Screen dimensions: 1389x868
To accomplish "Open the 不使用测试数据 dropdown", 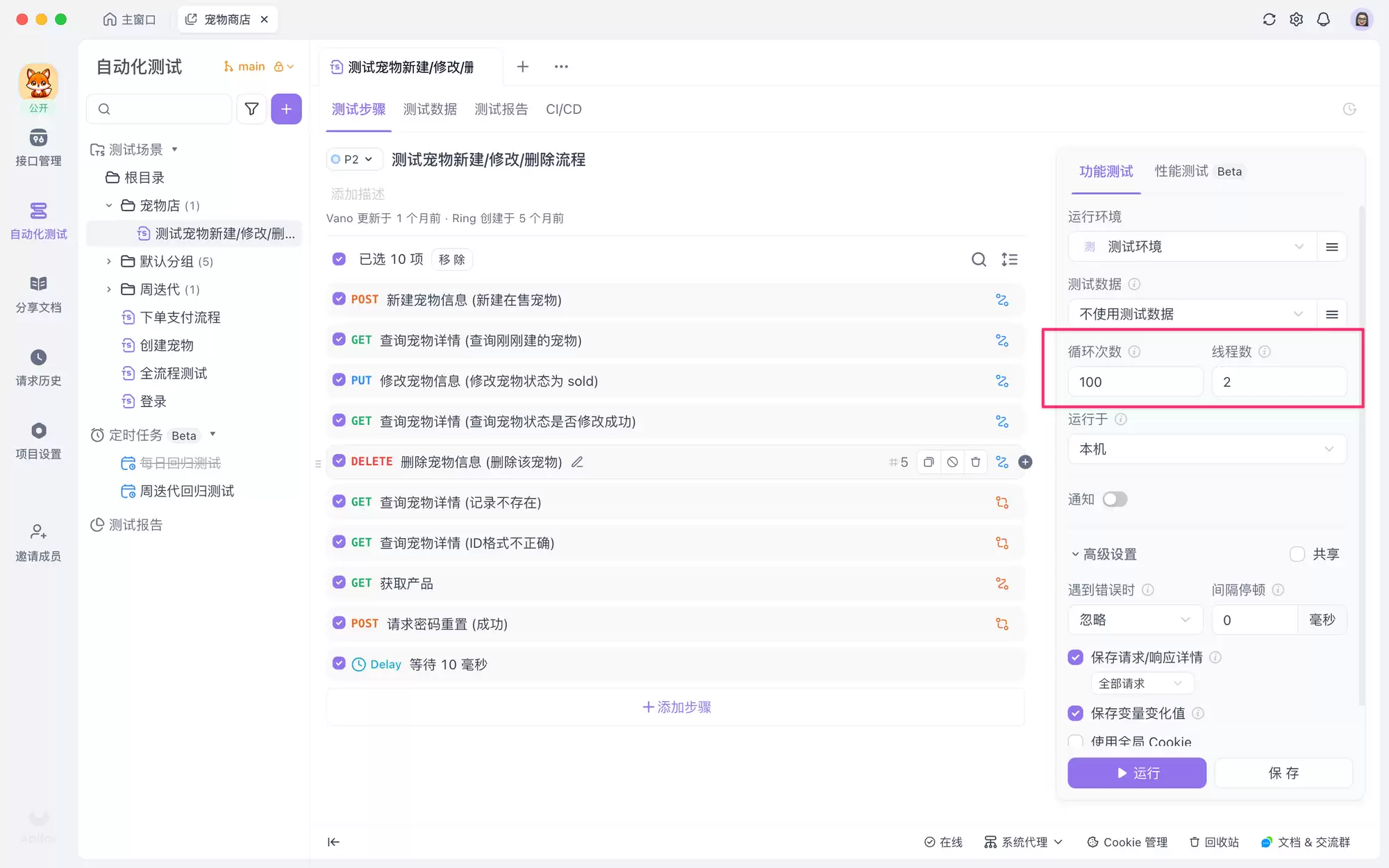I will tap(1192, 314).
